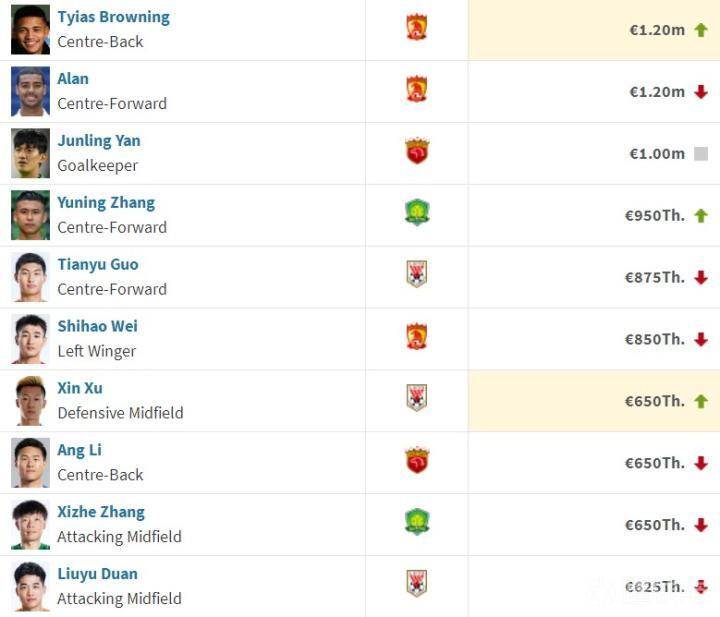Click the grey unchanged square beside €1.00m
Screen dimensions: 720x617
701,153
